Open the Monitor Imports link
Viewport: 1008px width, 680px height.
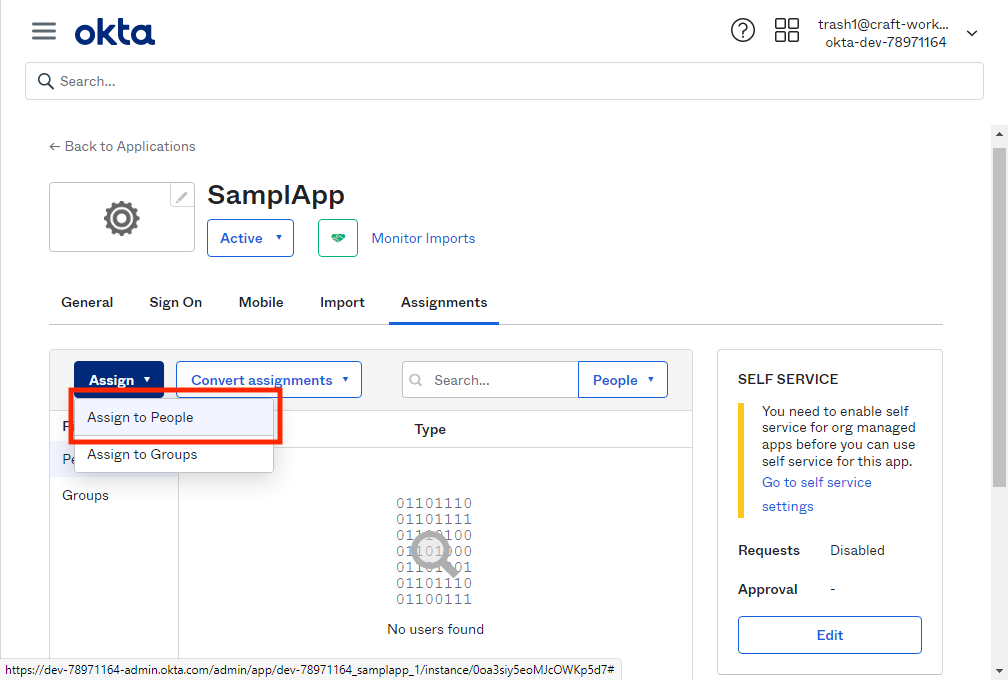tap(423, 238)
